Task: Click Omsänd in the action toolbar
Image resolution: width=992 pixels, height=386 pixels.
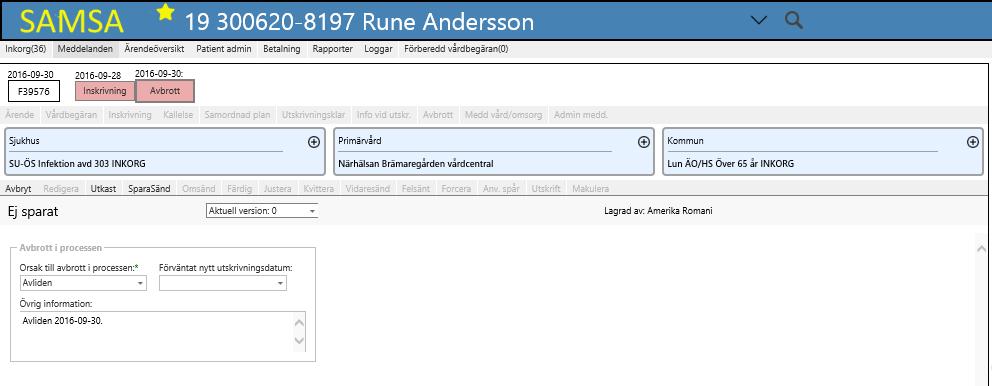Action: pos(199,189)
